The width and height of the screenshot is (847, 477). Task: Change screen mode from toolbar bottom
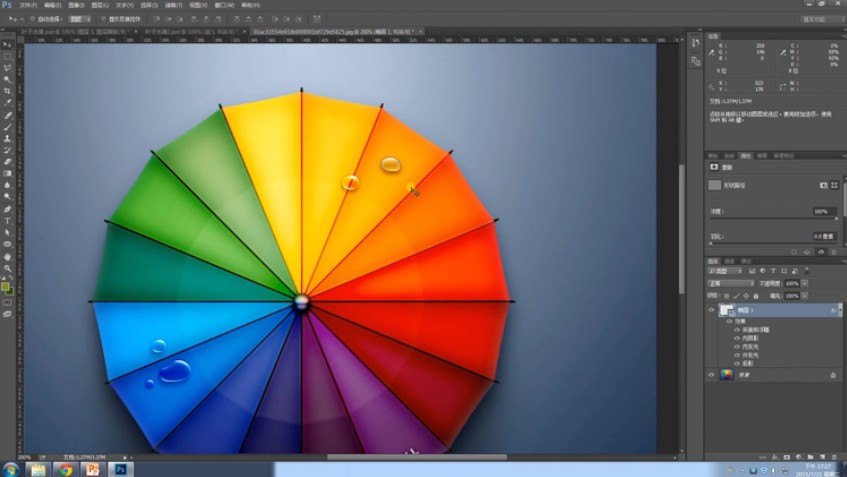[x=7, y=314]
